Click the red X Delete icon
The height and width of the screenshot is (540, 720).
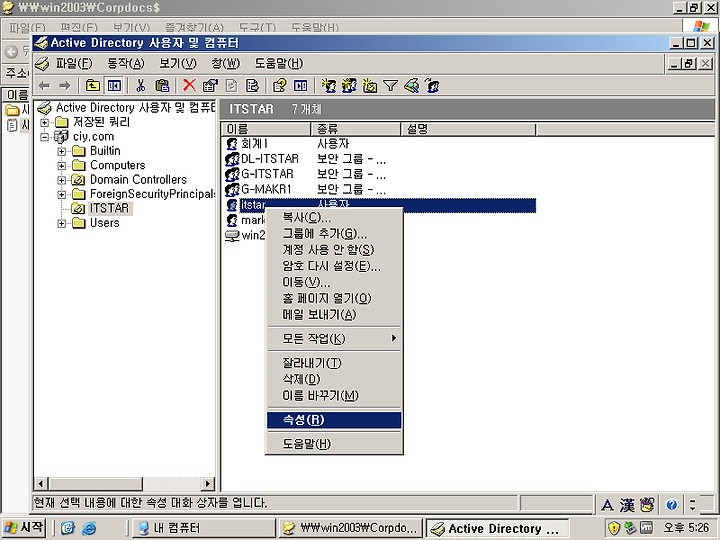(189, 85)
